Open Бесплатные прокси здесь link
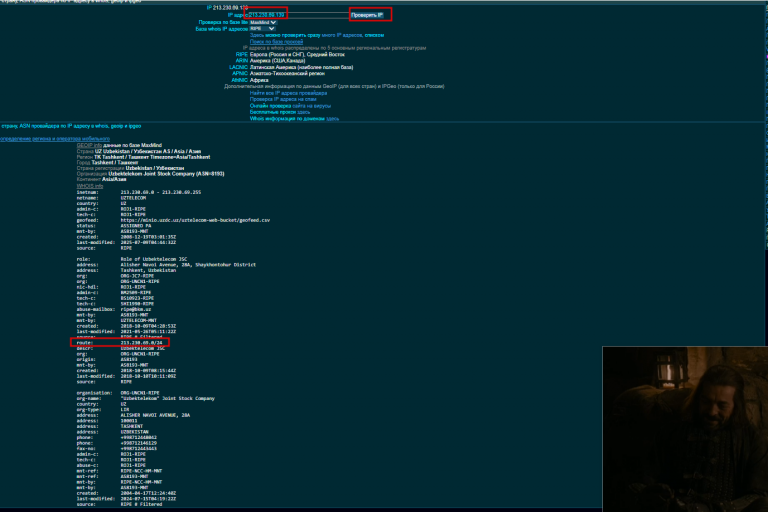The image size is (768, 512). 280,112
